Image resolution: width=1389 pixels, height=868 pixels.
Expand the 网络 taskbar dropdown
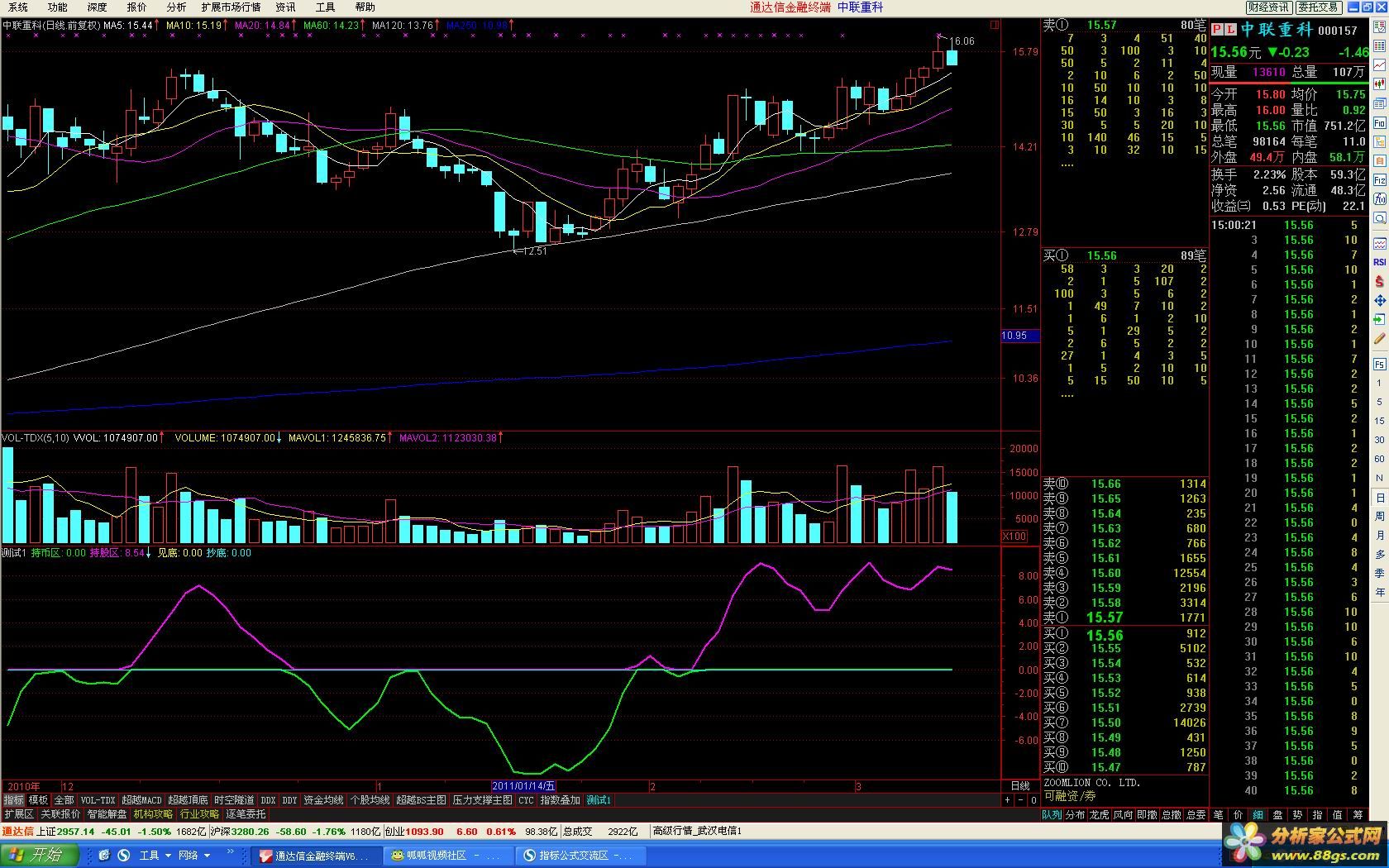pyautogui.click(x=207, y=856)
